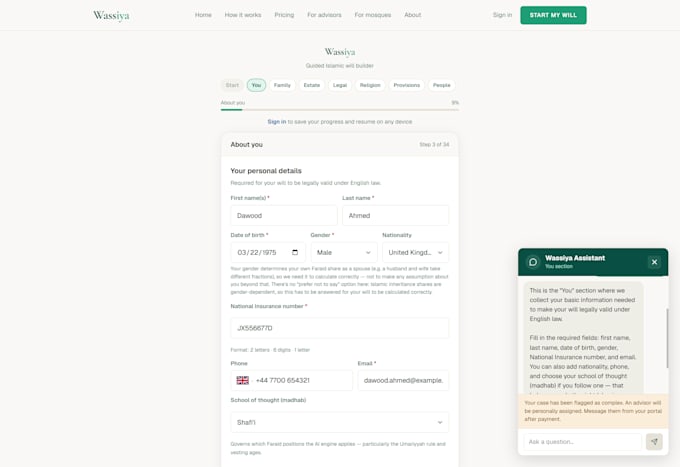Click the National Insurance number field
The width and height of the screenshot is (680, 467).
340,328
